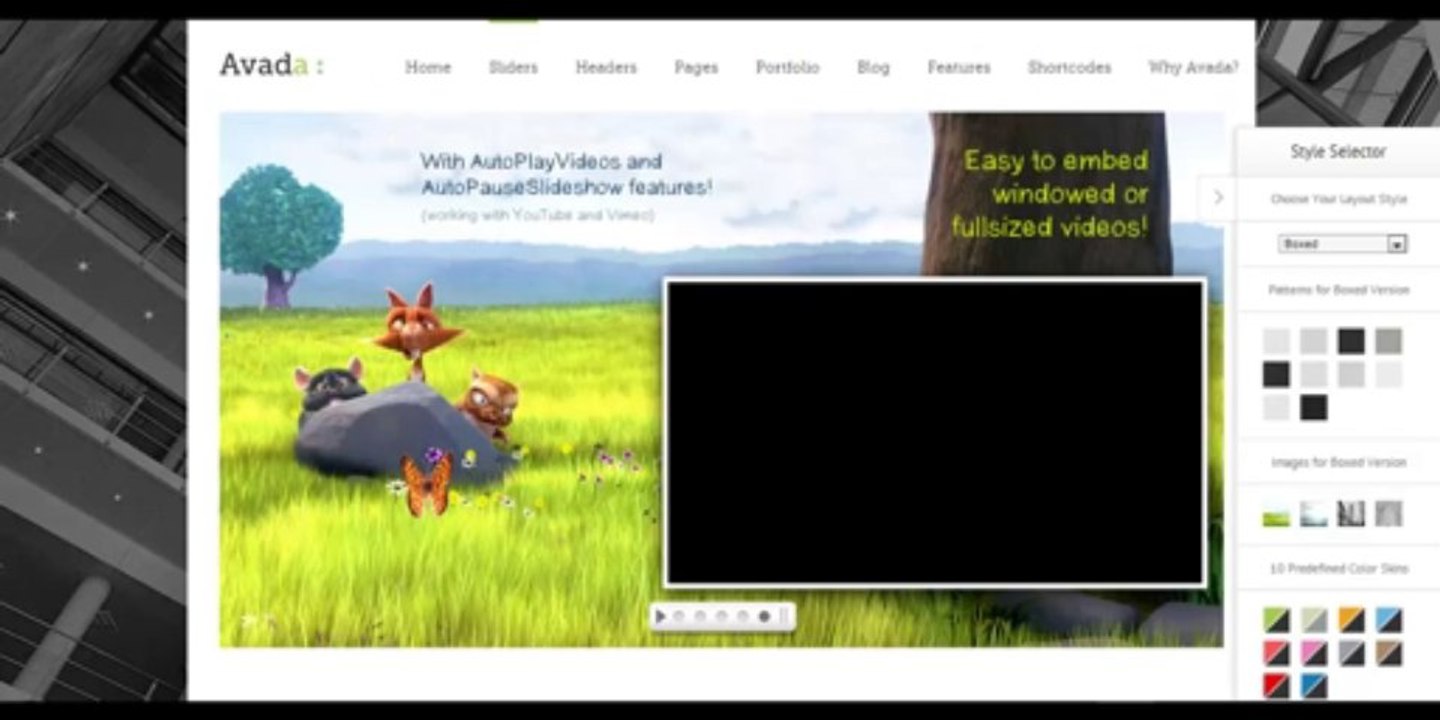Apply the brown color skin
This screenshot has width=1440, height=720.
tap(1388, 653)
